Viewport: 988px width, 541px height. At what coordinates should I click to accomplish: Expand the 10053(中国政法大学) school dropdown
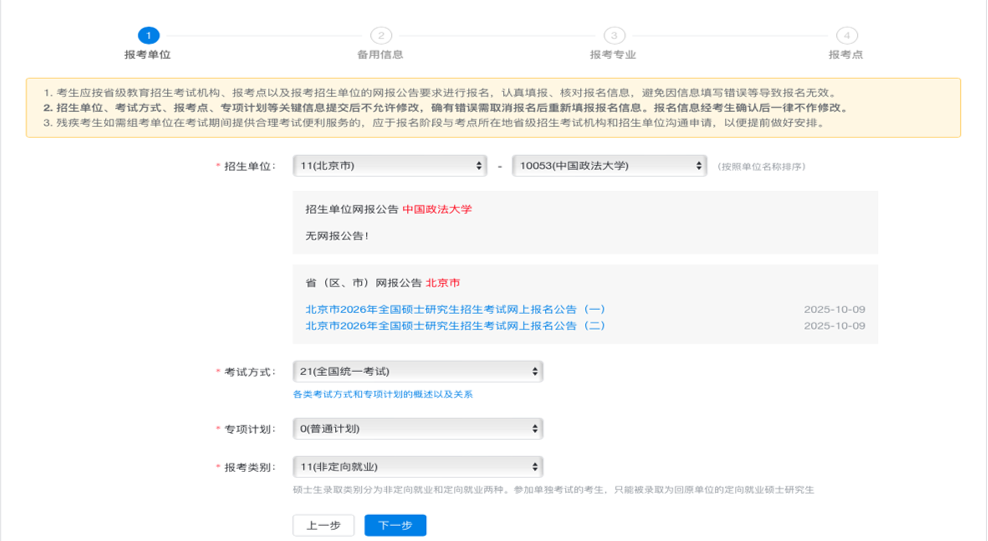click(x=609, y=166)
